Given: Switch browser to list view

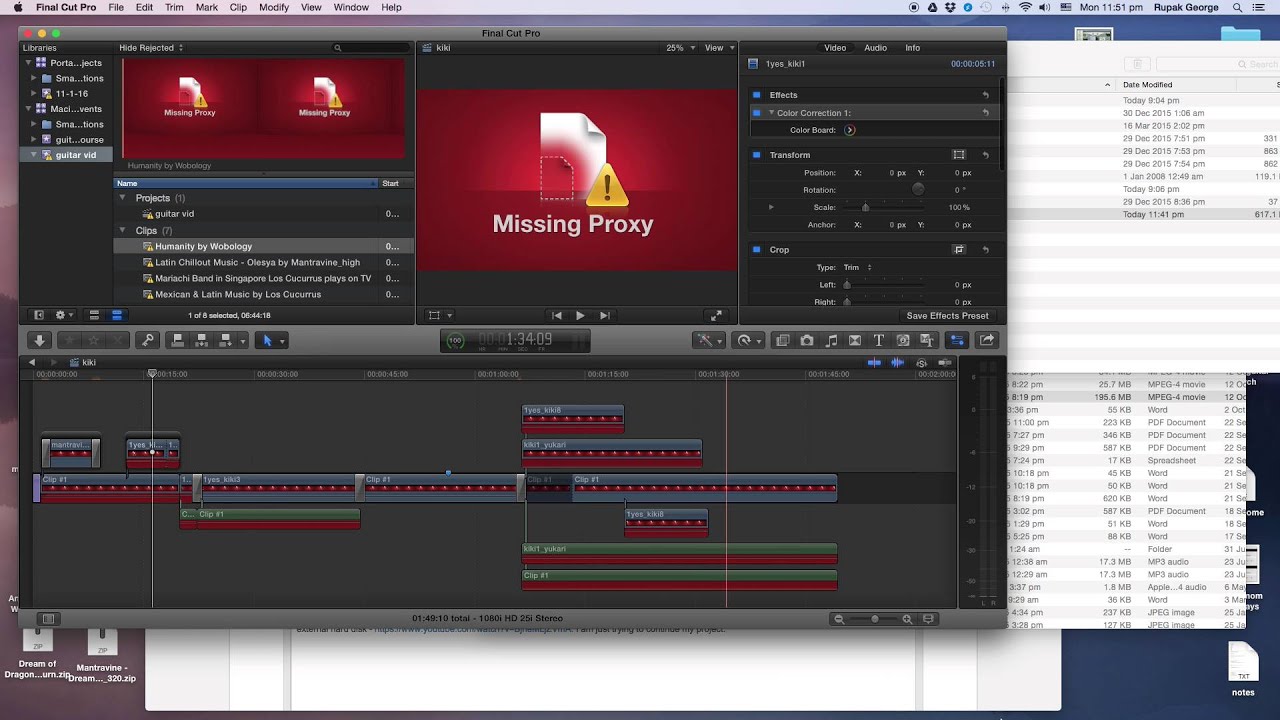Looking at the screenshot, I should click(x=116, y=315).
